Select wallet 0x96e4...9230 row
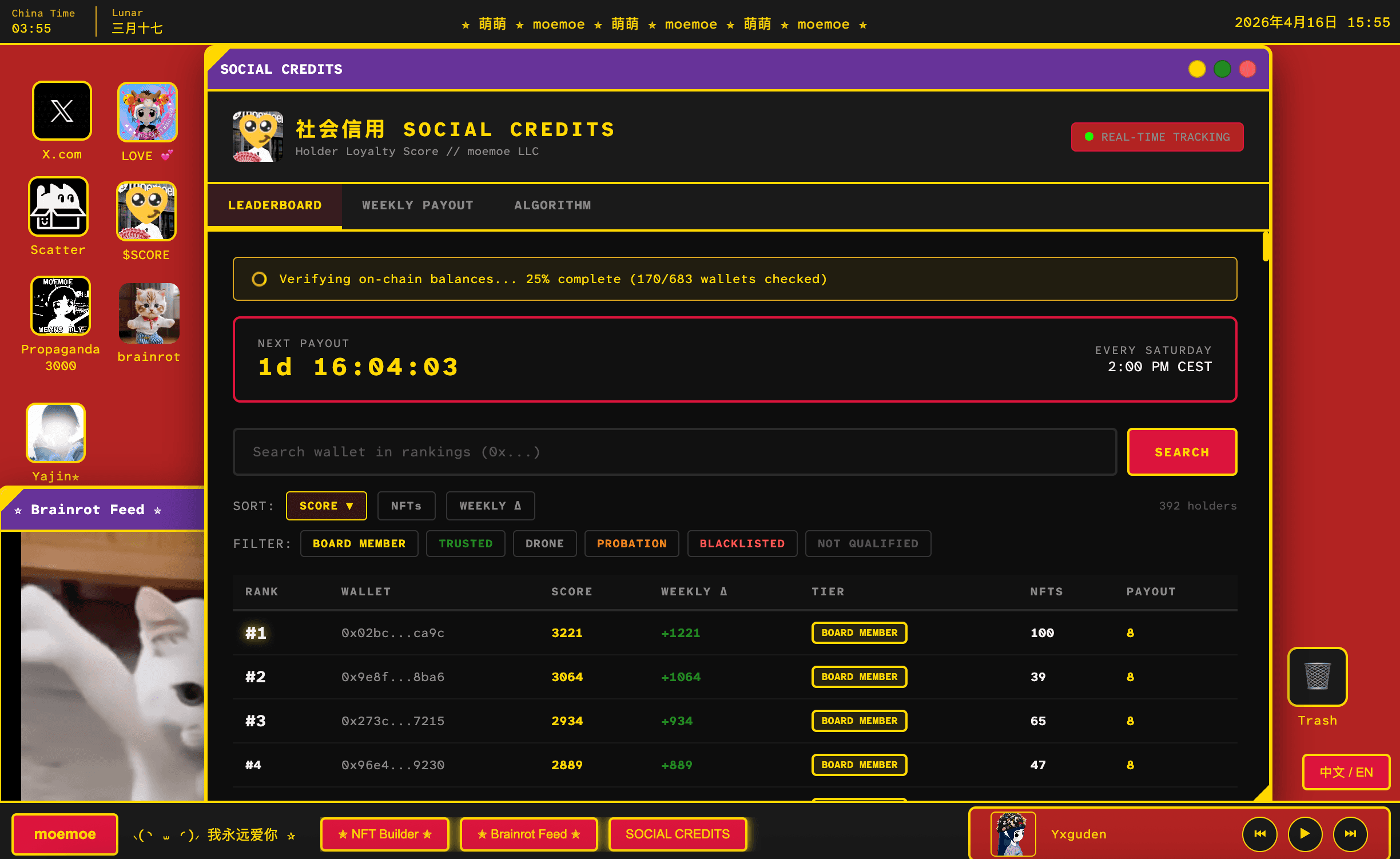 click(x=735, y=765)
